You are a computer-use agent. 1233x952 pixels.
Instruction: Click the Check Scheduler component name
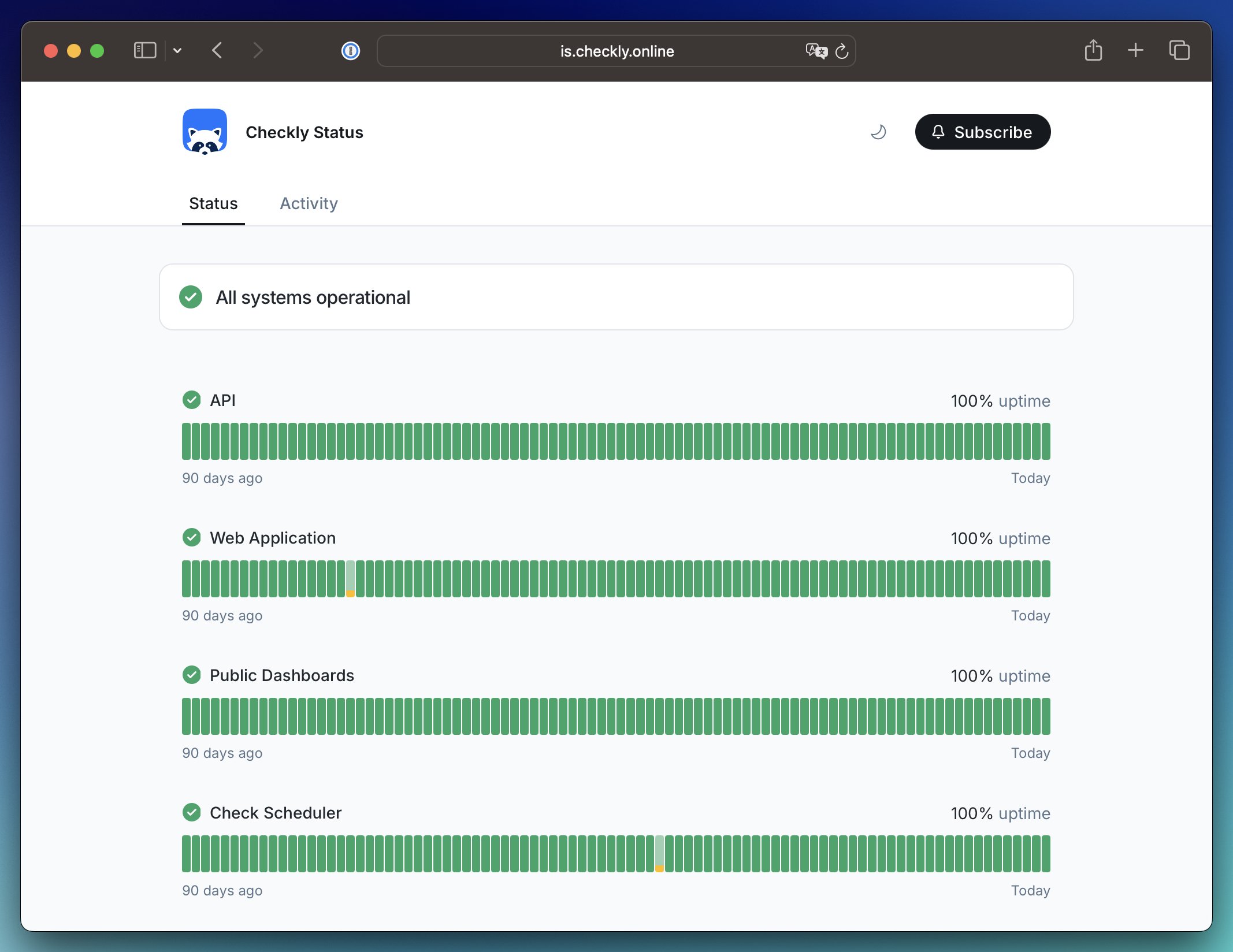click(x=276, y=813)
